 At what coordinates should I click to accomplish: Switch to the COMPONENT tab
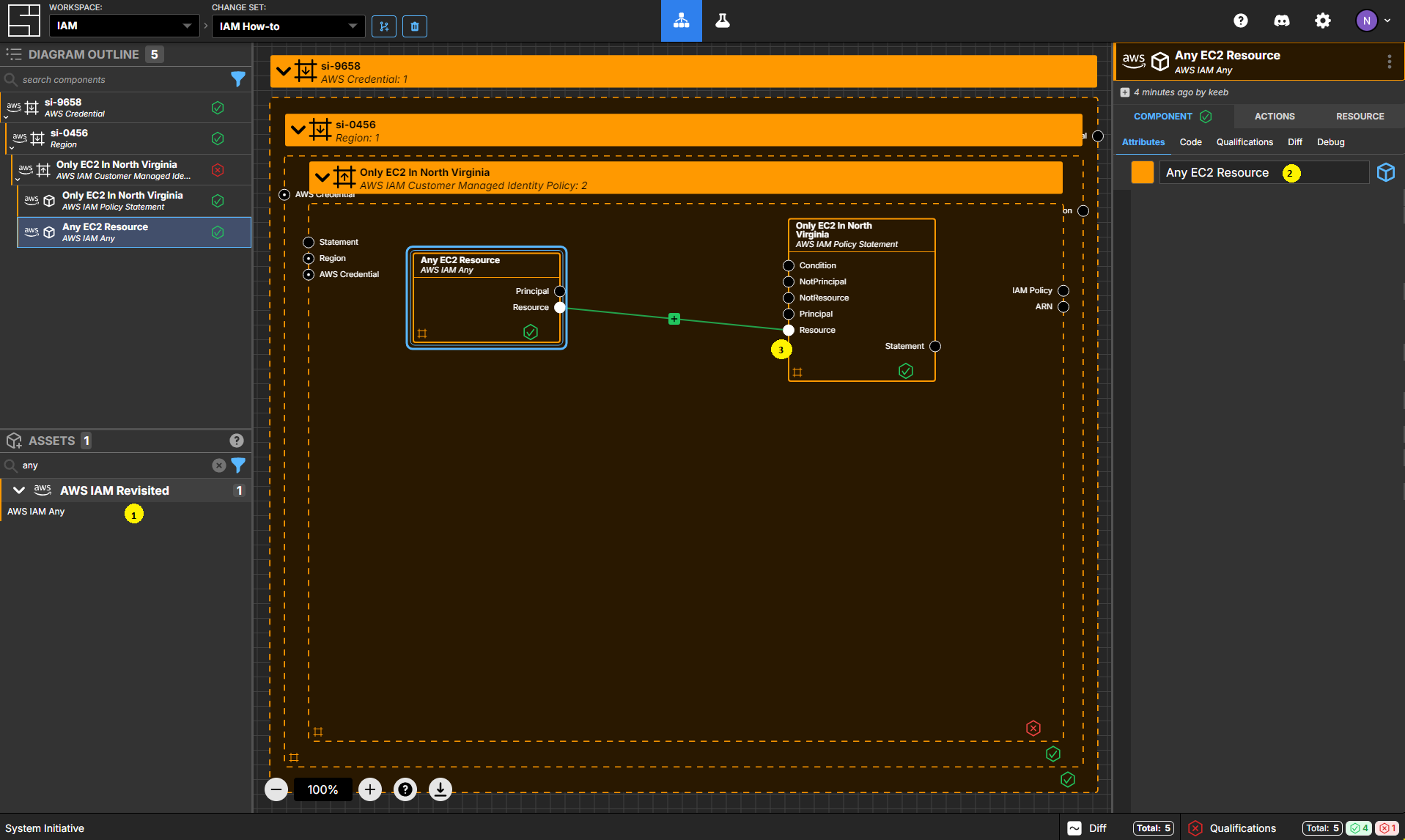(x=1173, y=117)
